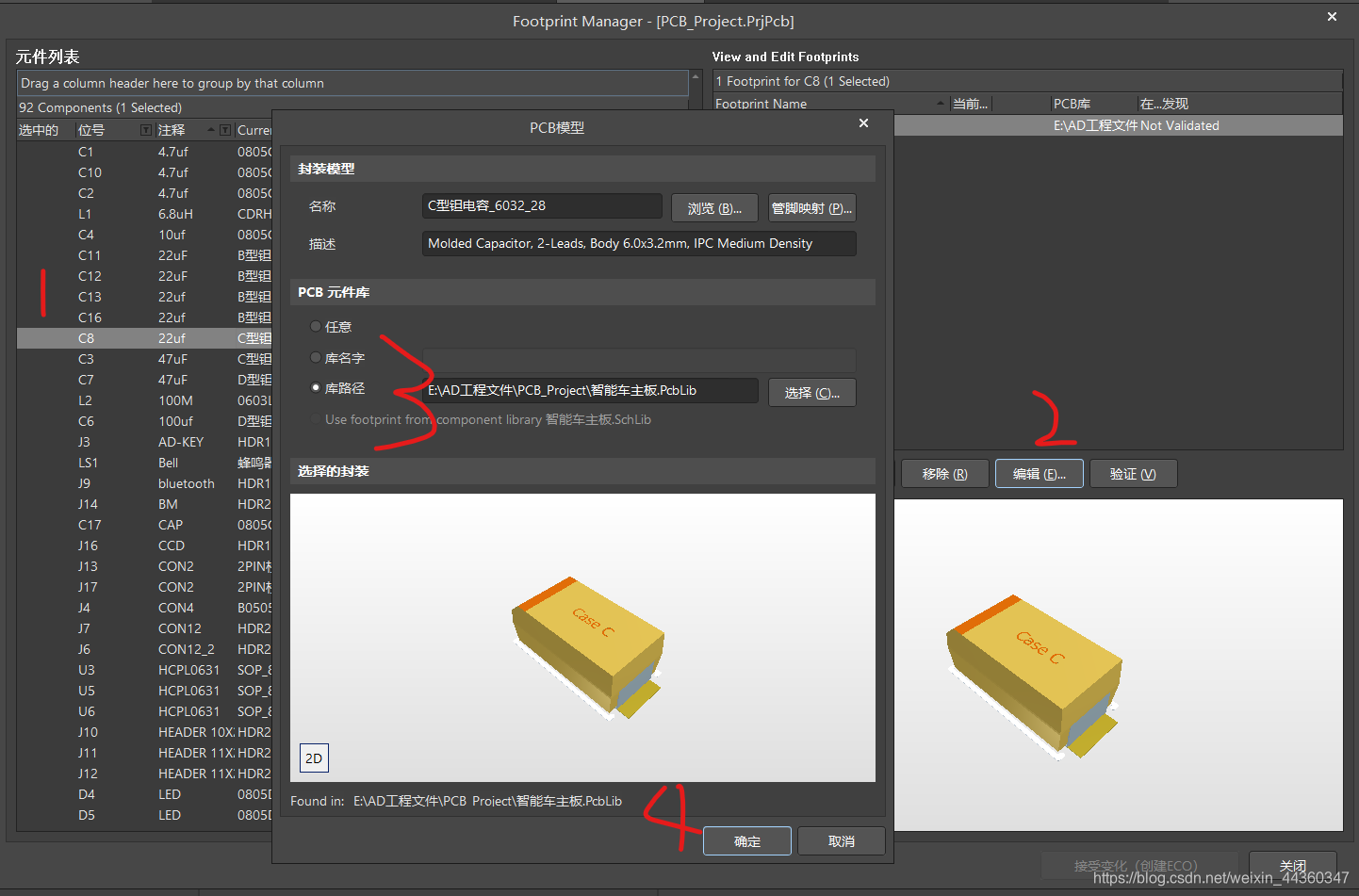
Task: Select component row C1
Action: (x=144, y=152)
